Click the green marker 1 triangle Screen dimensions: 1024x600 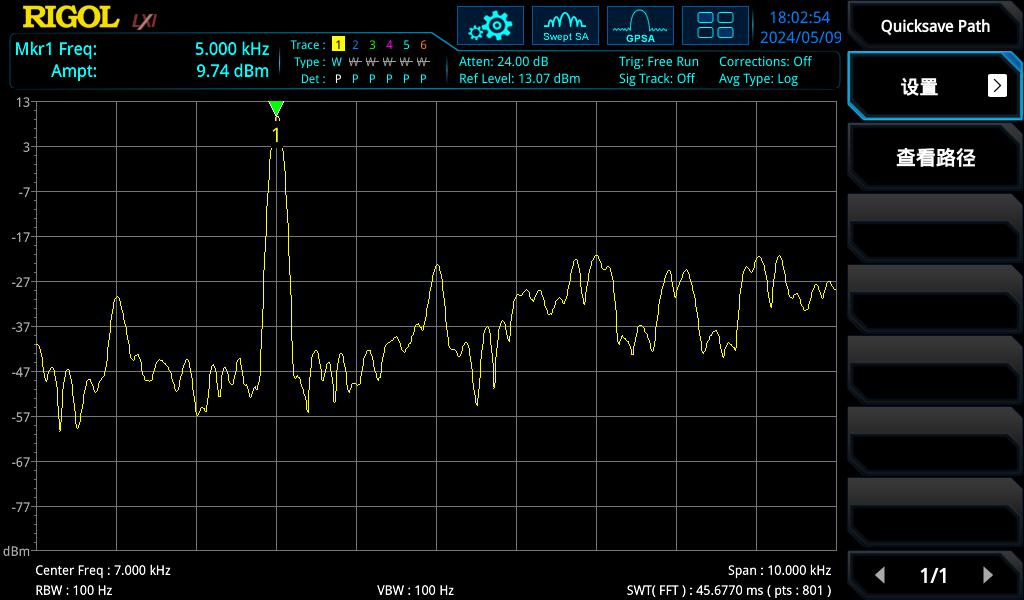point(276,108)
